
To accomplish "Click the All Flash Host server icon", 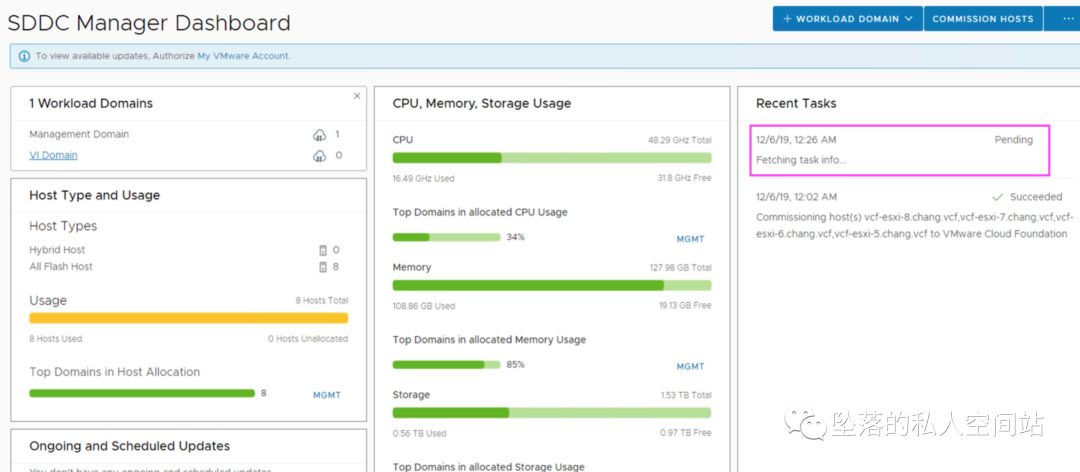I will click(322, 267).
